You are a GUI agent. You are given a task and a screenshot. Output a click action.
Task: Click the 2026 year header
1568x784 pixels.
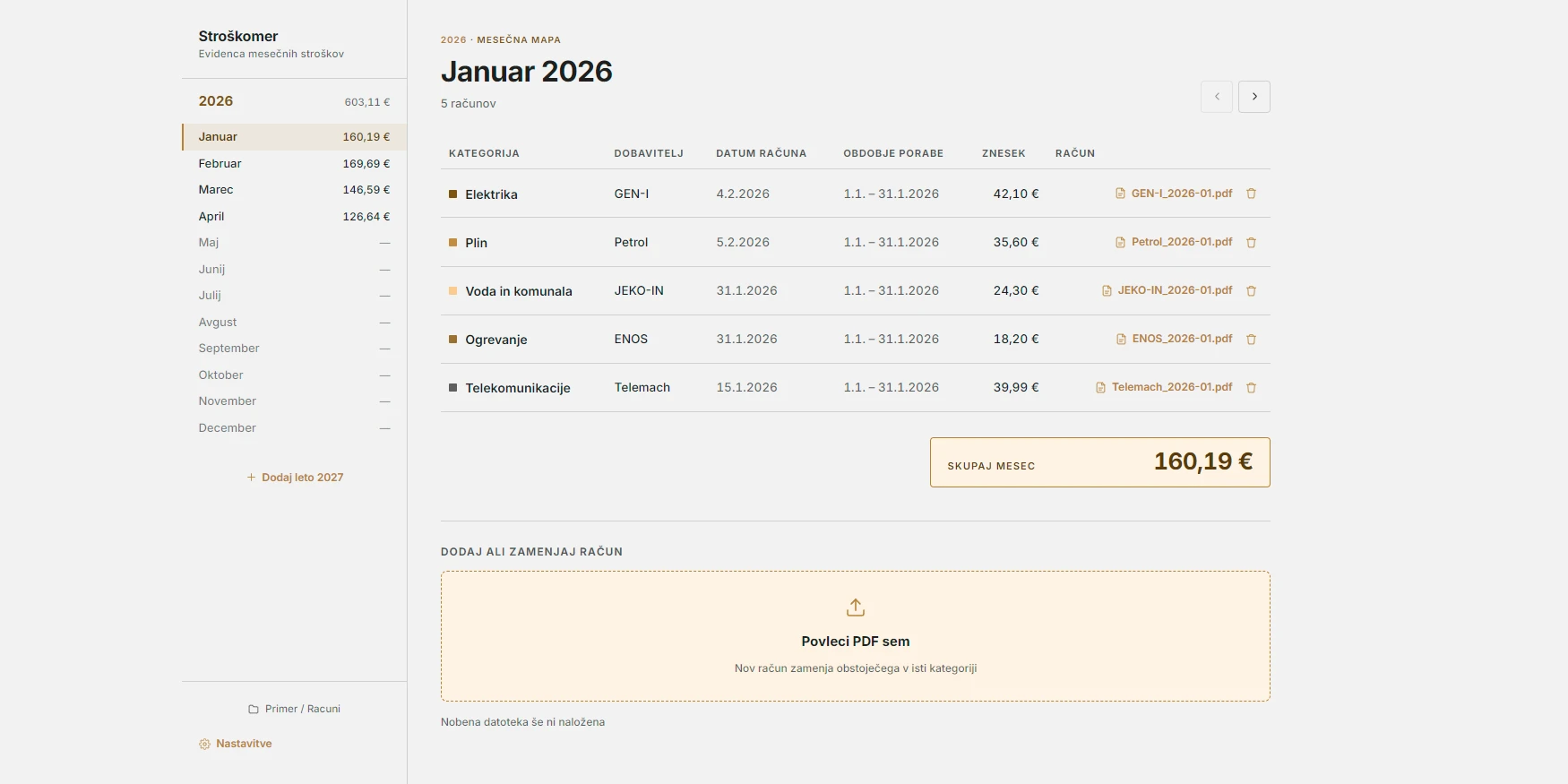pyautogui.click(x=295, y=101)
